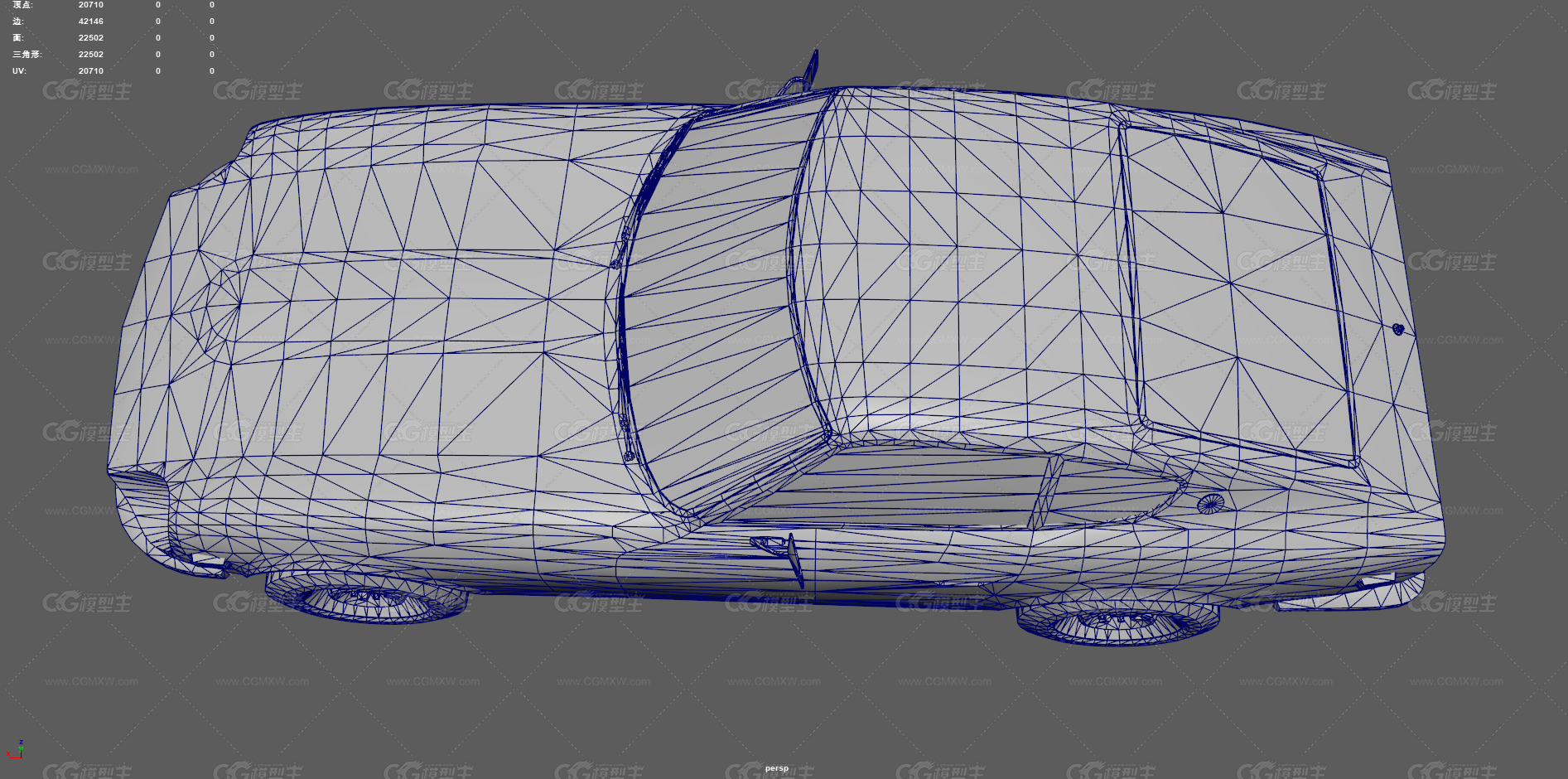Select the round fuel cap on rear fender
Screen dimensions: 1568x779
point(1210,503)
